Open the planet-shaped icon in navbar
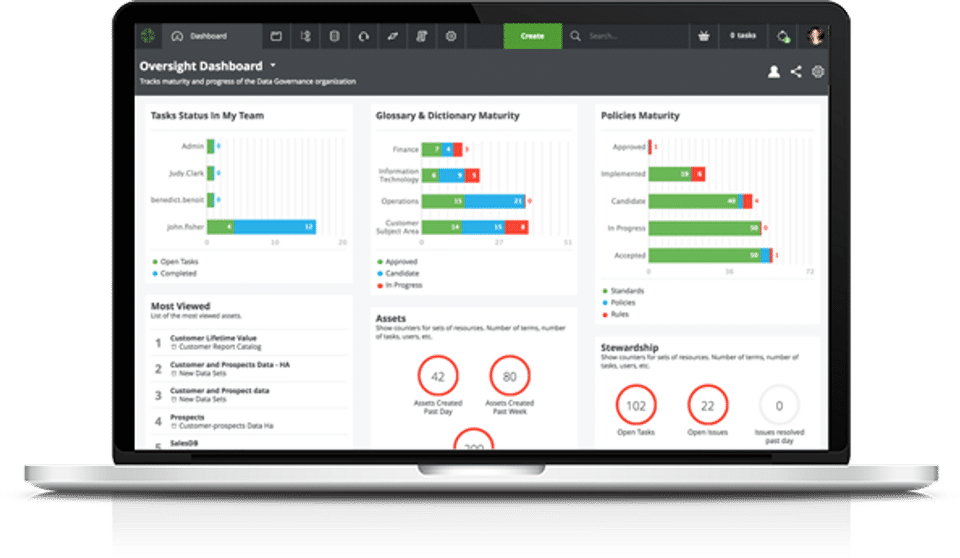Image resolution: width=960 pixels, height=558 pixels. coord(392,36)
